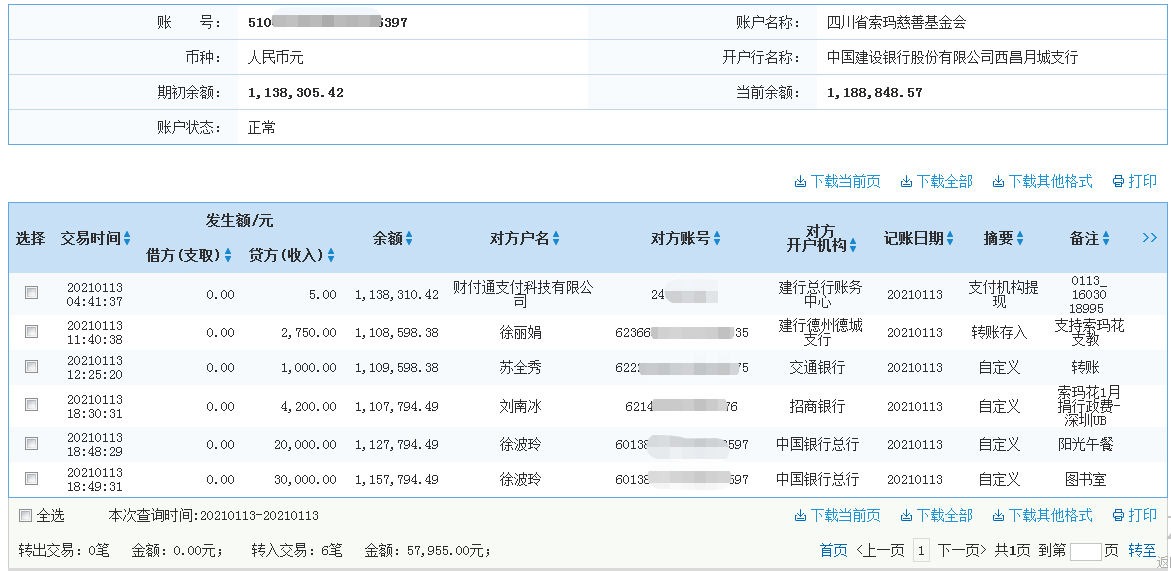Click the page number input field
Viewport: 1171px width, 571px height.
pos(1085,552)
